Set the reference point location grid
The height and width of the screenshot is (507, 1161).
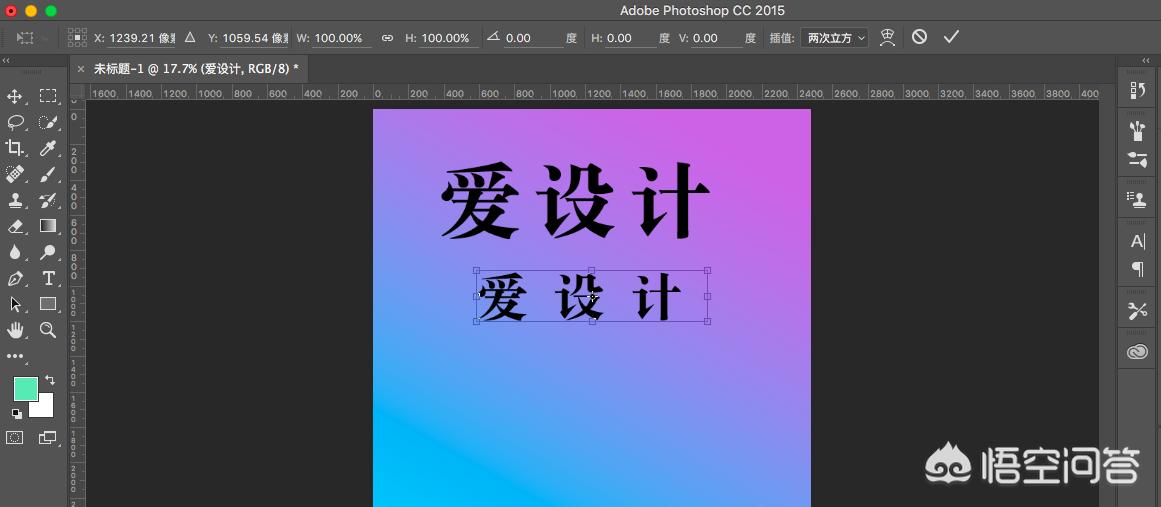pyautogui.click(x=77, y=37)
